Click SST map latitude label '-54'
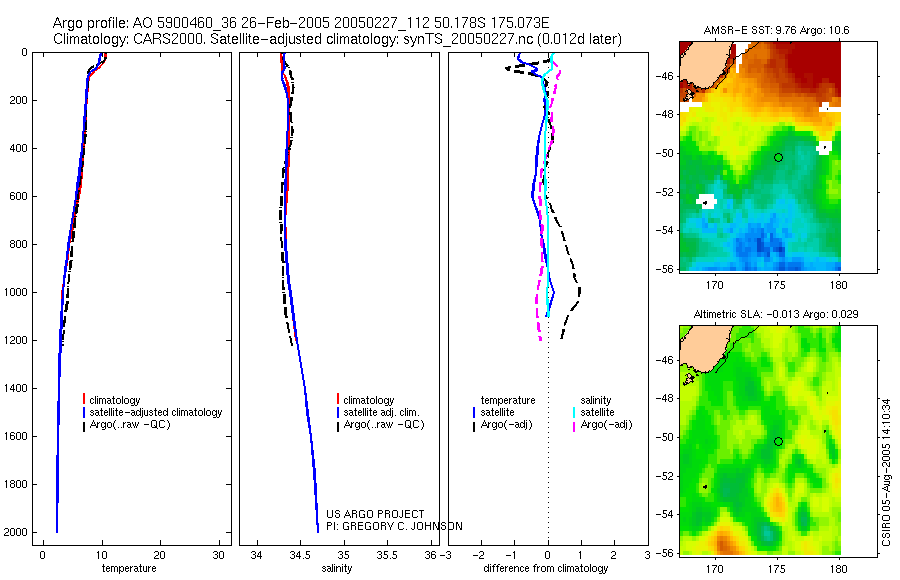This screenshot has width=900, height=580. [666, 231]
